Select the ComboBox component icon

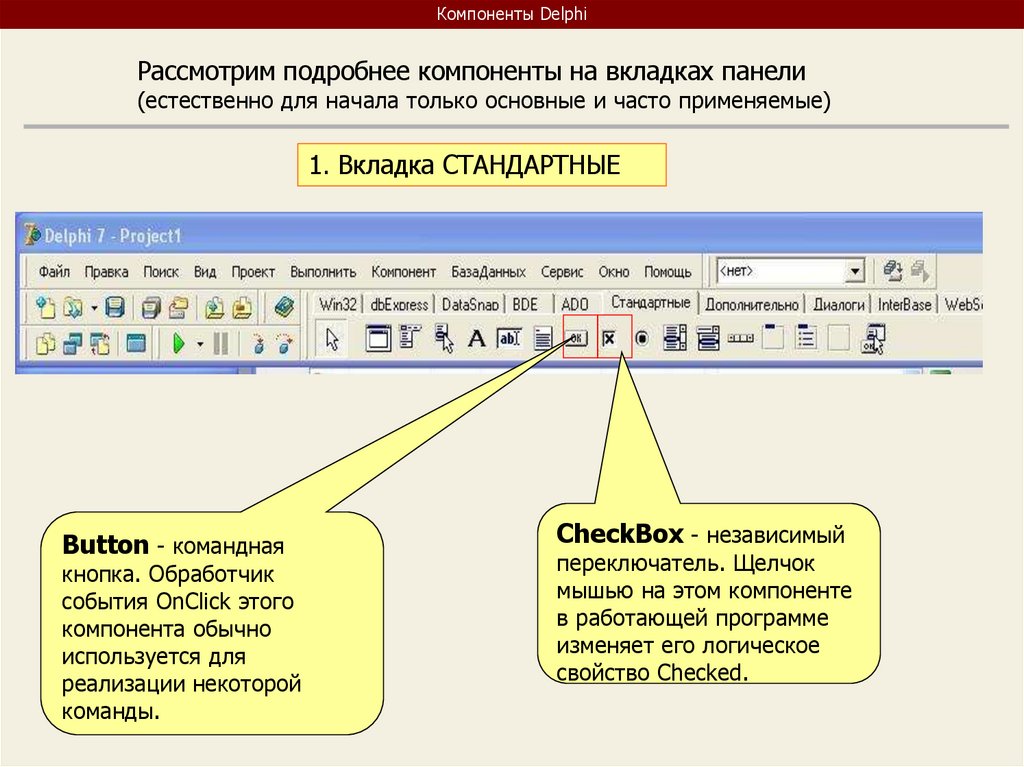pyautogui.click(x=708, y=338)
